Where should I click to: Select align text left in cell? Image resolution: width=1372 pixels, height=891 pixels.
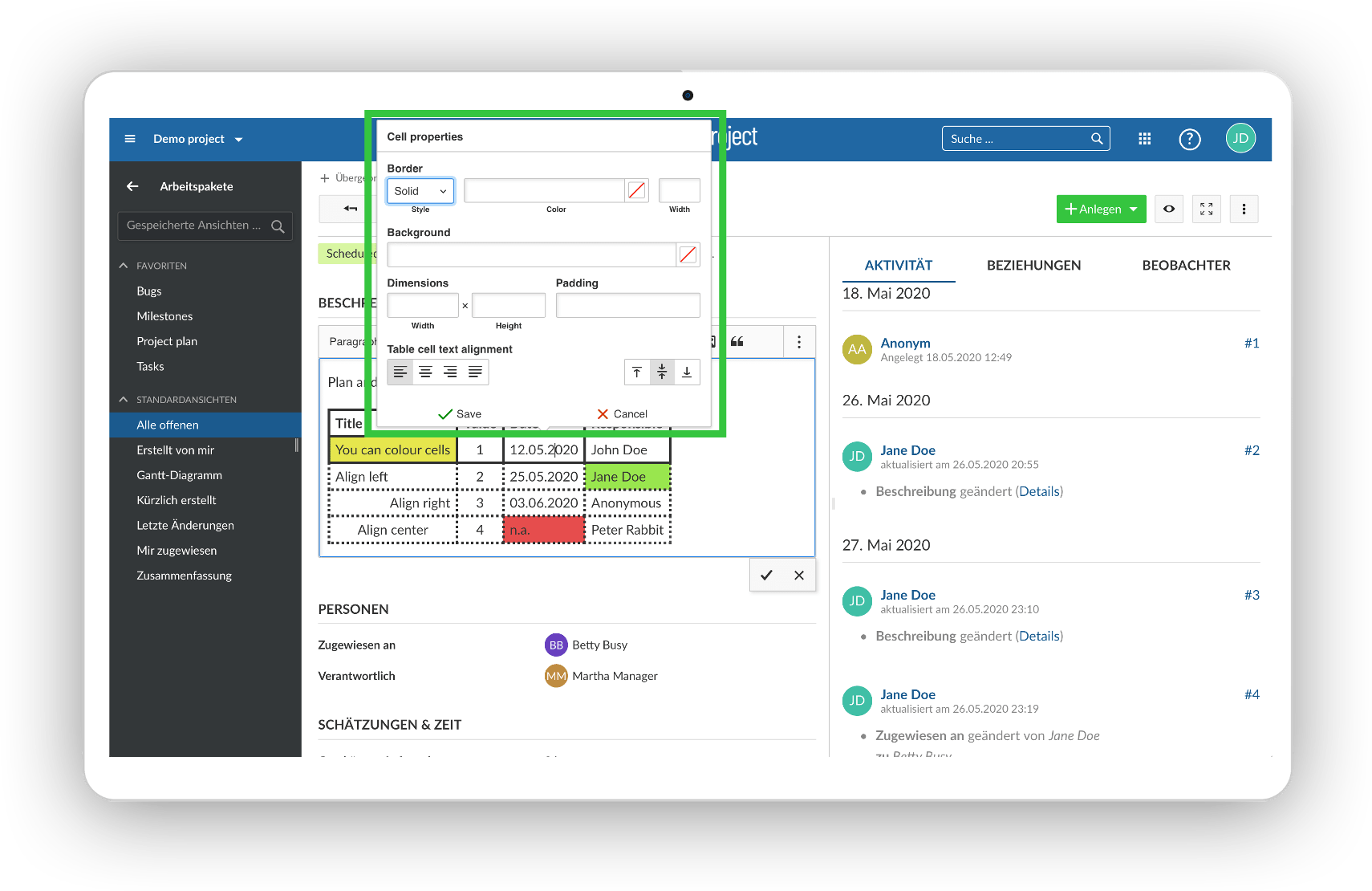[400, 372]
